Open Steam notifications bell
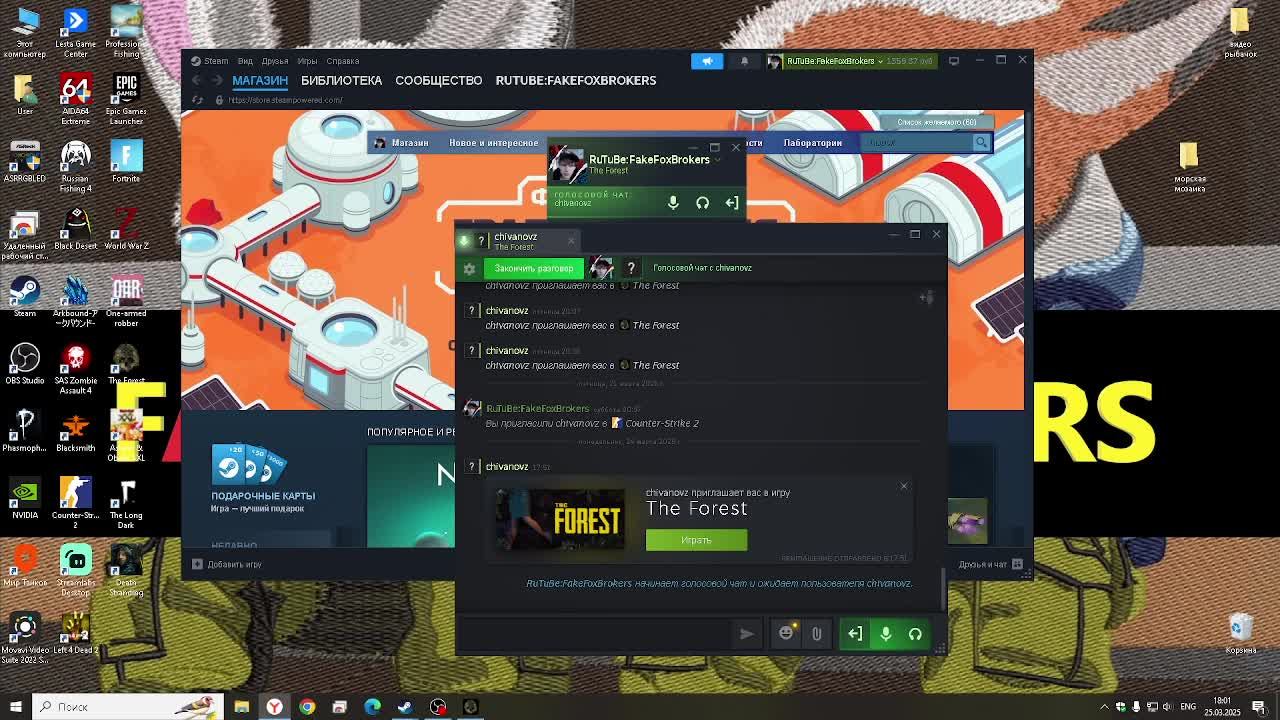 (x=744, y=61)
